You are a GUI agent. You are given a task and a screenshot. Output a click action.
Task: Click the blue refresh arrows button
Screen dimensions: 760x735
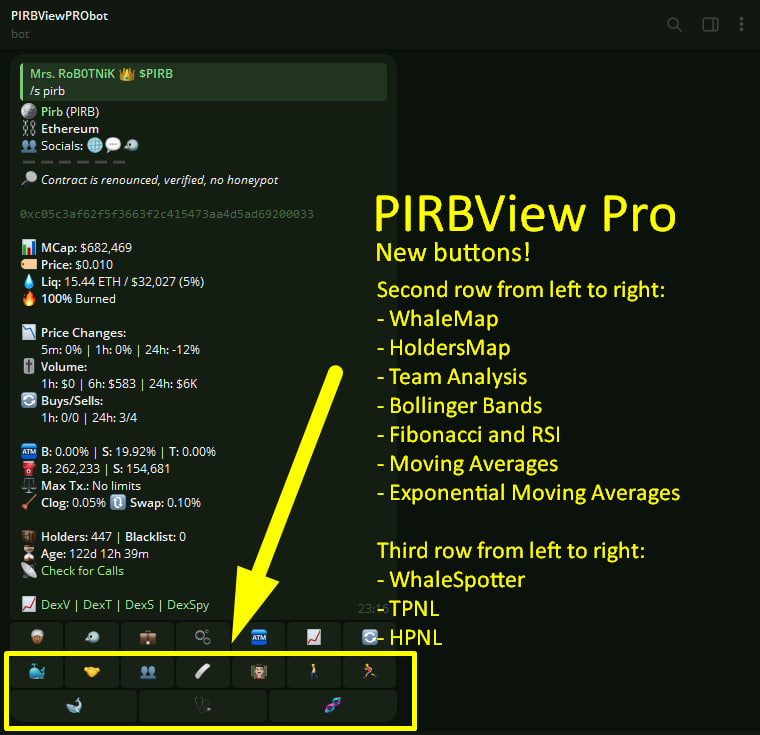pos(369,637)
